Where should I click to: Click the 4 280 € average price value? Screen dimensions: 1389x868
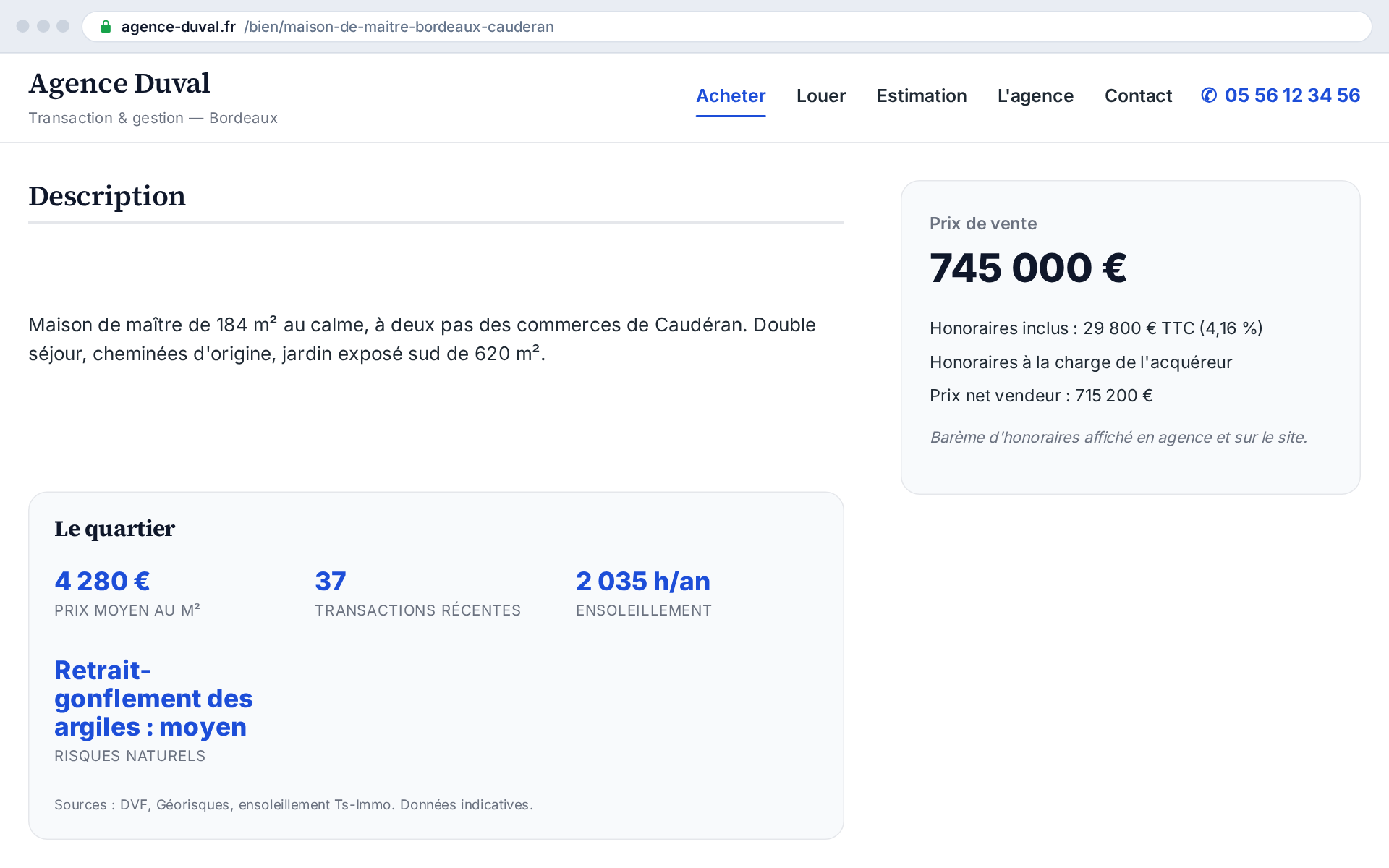pyautogui.click(x=102, y=582)
